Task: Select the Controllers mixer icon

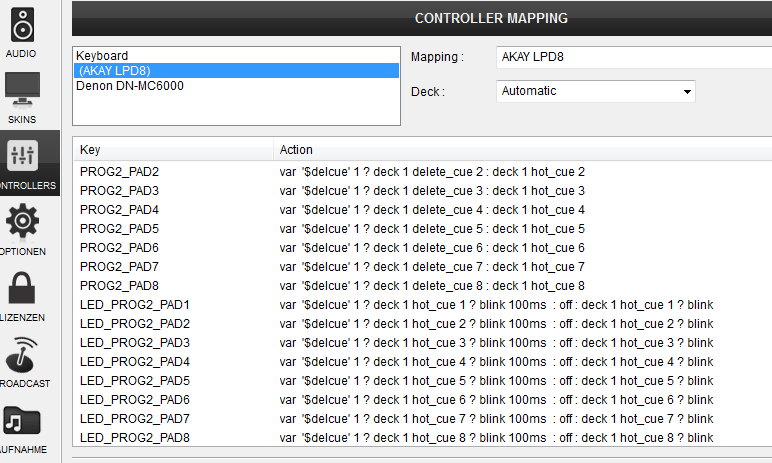Action: (x=22, y=156)
